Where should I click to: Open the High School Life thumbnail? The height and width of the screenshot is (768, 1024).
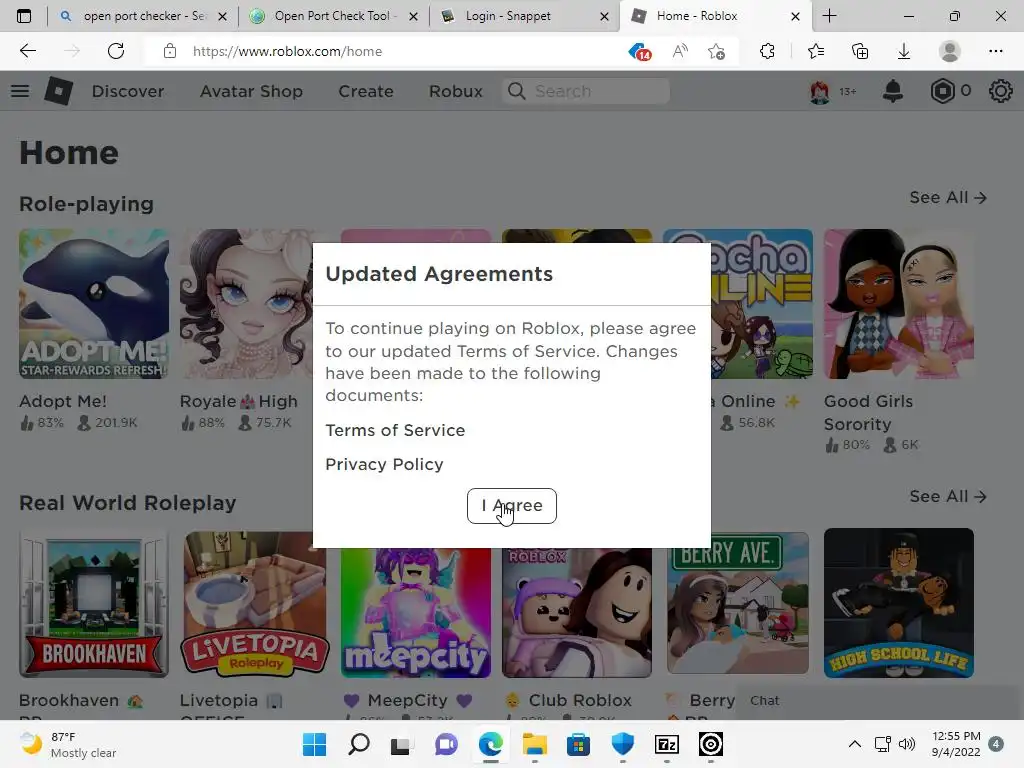(899, 603)
